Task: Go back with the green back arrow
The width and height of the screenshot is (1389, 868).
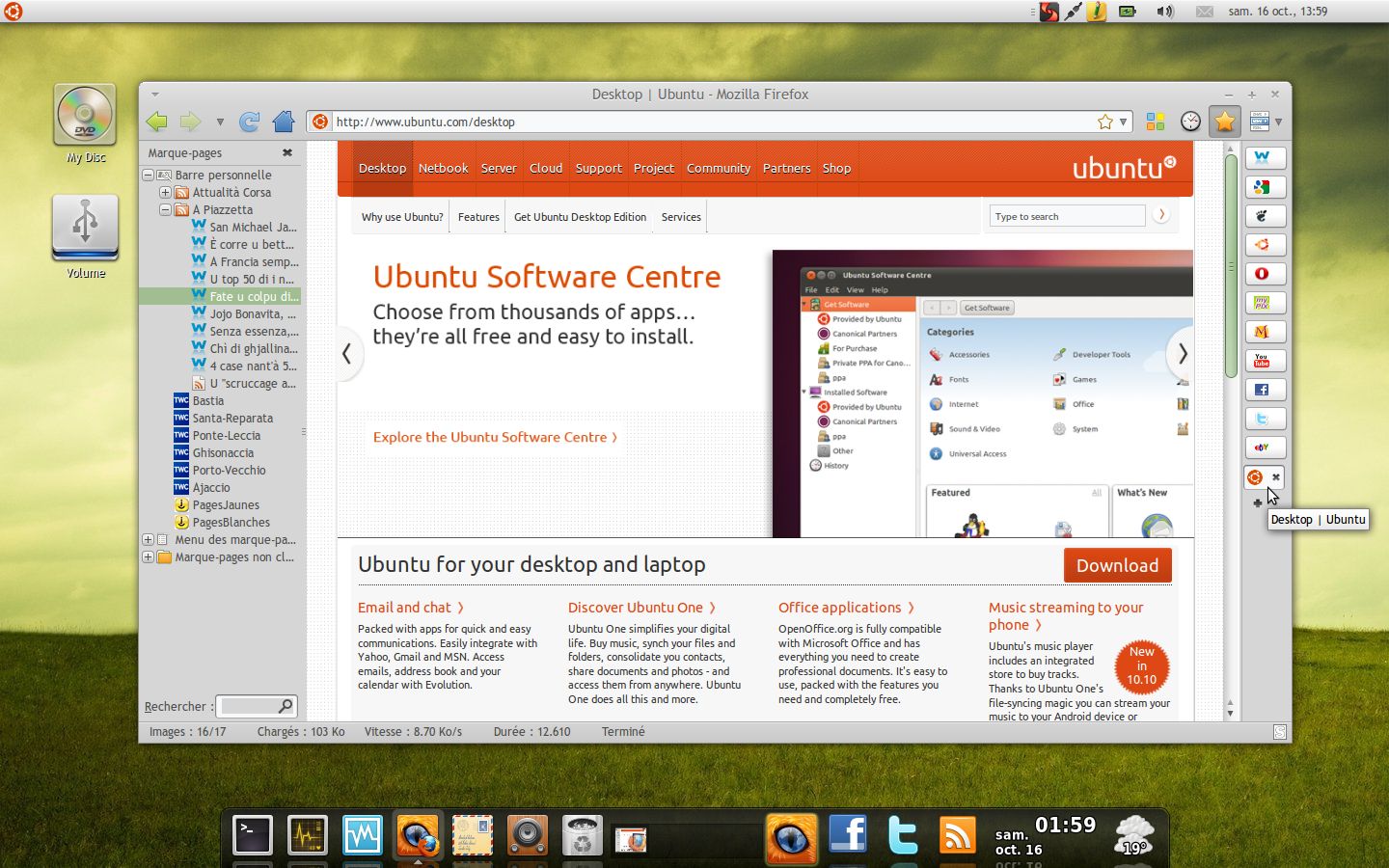Action: pos(156,122)
